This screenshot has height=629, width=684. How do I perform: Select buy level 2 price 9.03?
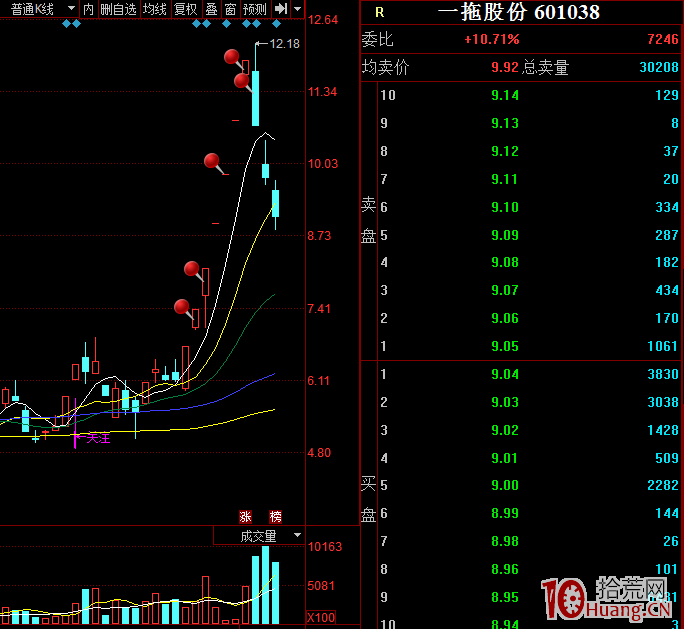505,402
